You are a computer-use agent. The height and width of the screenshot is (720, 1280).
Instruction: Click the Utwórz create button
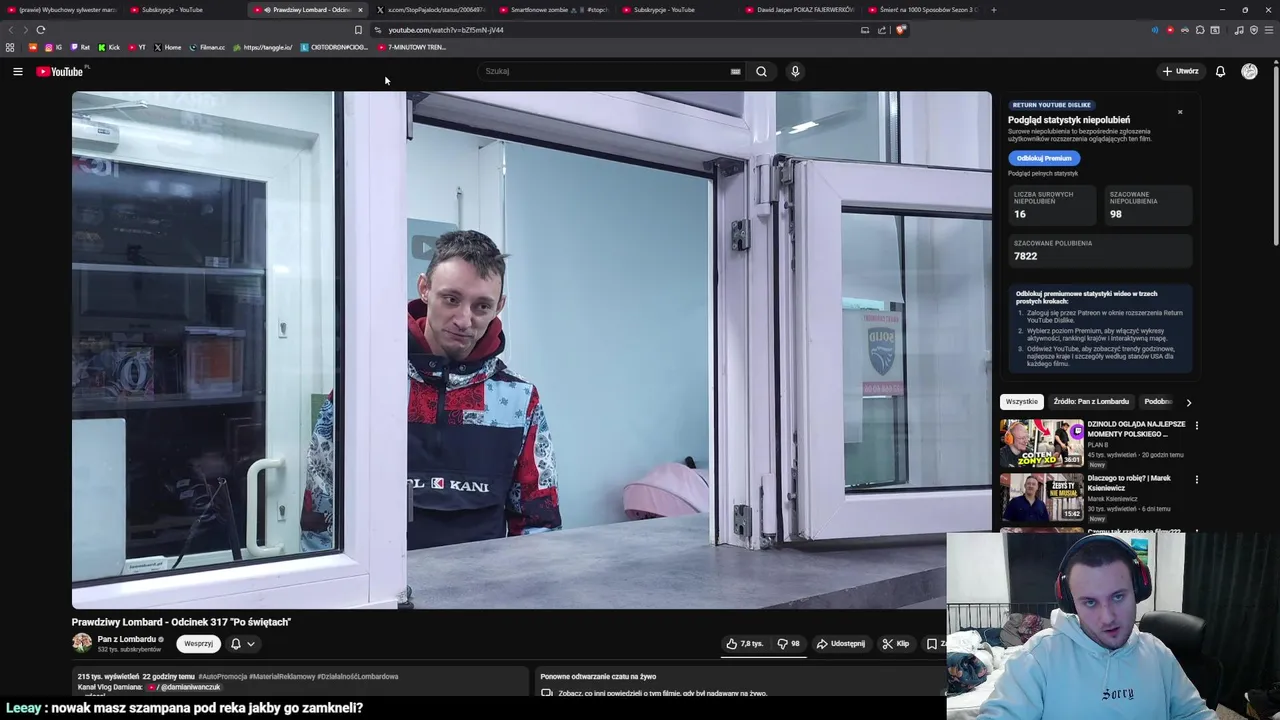coord(1180,71)
